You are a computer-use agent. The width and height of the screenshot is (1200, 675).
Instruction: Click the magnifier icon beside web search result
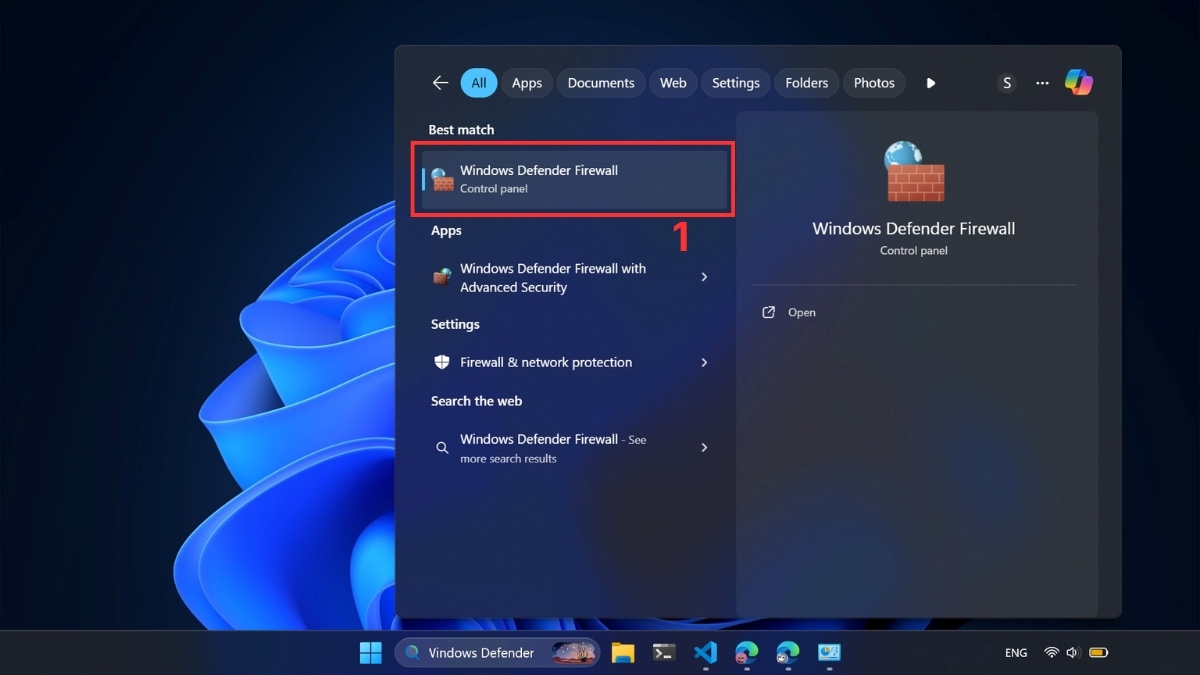(x=442, y=448)
